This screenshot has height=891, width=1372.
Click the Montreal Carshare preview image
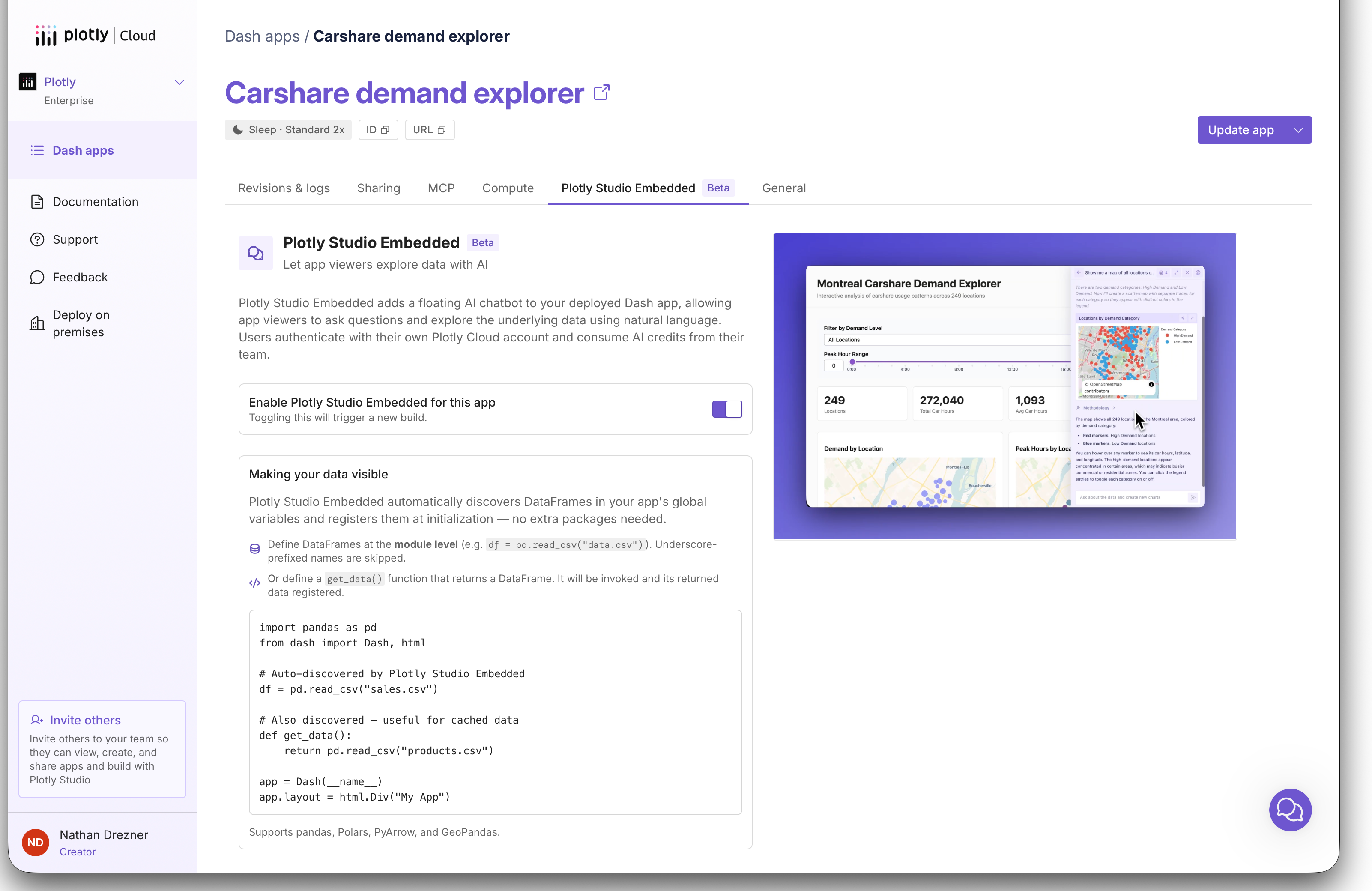click(x=1005, y=386)
